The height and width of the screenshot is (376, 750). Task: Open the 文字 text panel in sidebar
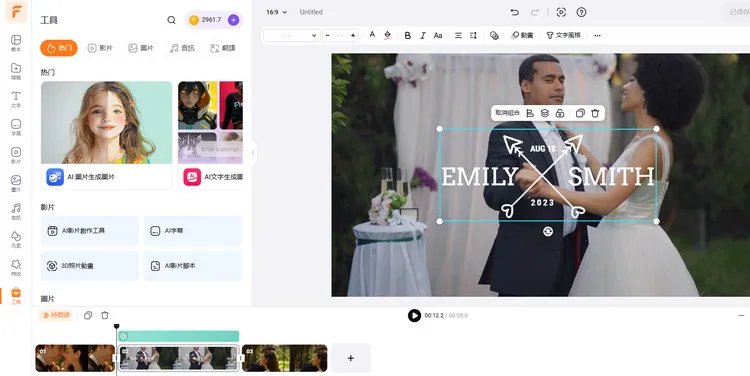pos(16,100)
